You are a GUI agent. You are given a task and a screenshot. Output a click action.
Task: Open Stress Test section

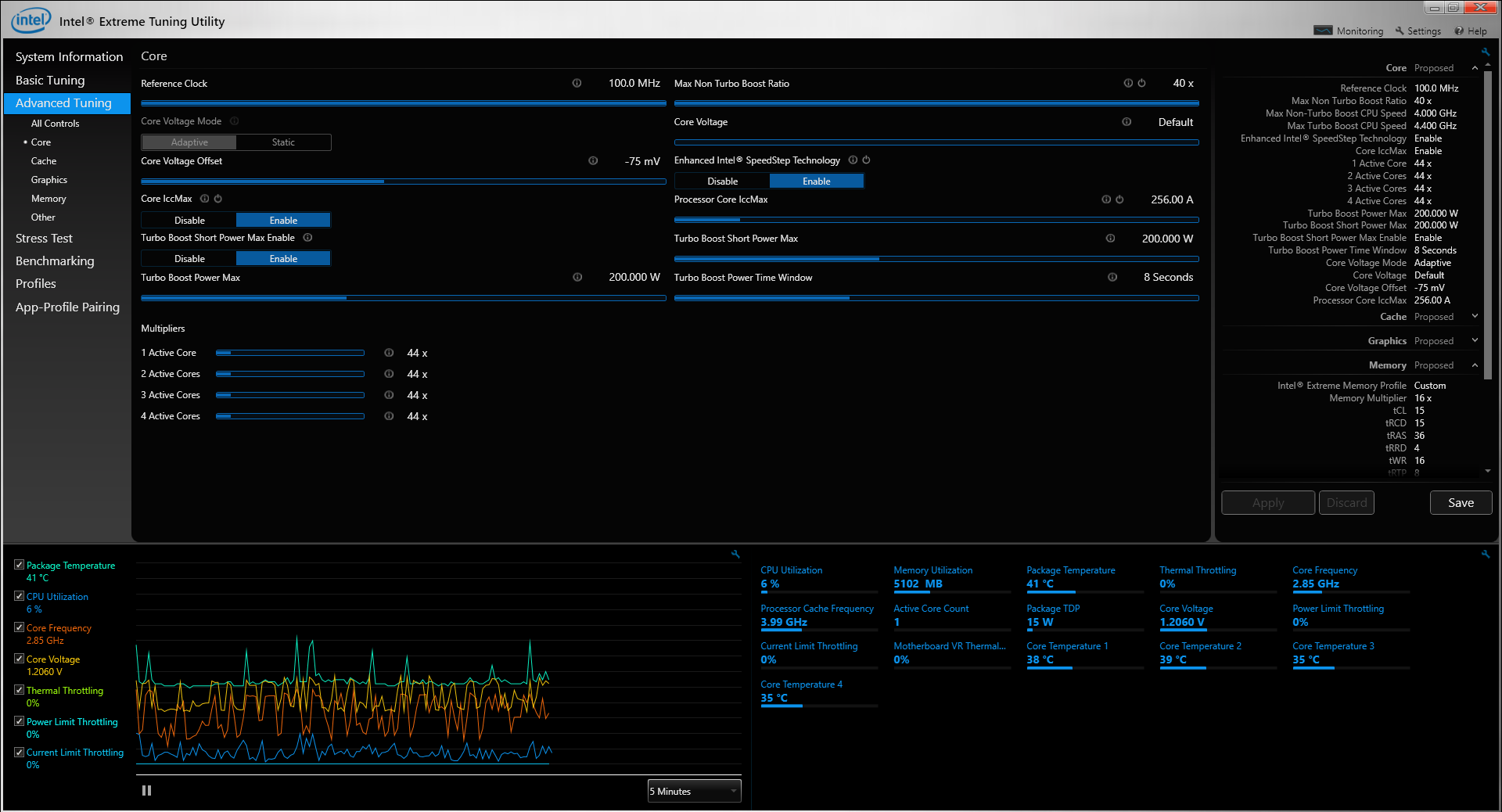44,238
